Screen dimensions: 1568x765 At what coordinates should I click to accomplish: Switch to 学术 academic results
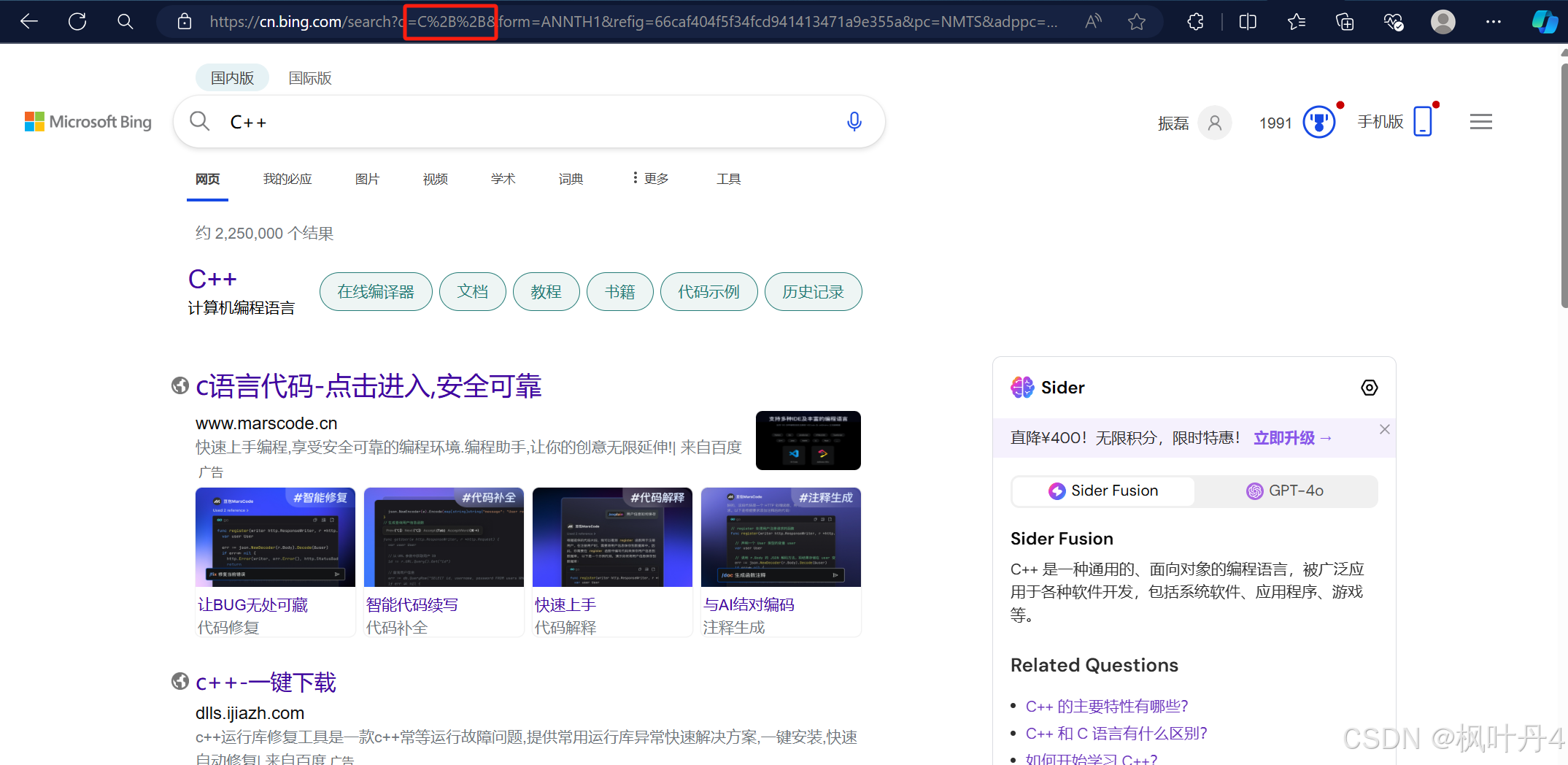pos(503,179)
